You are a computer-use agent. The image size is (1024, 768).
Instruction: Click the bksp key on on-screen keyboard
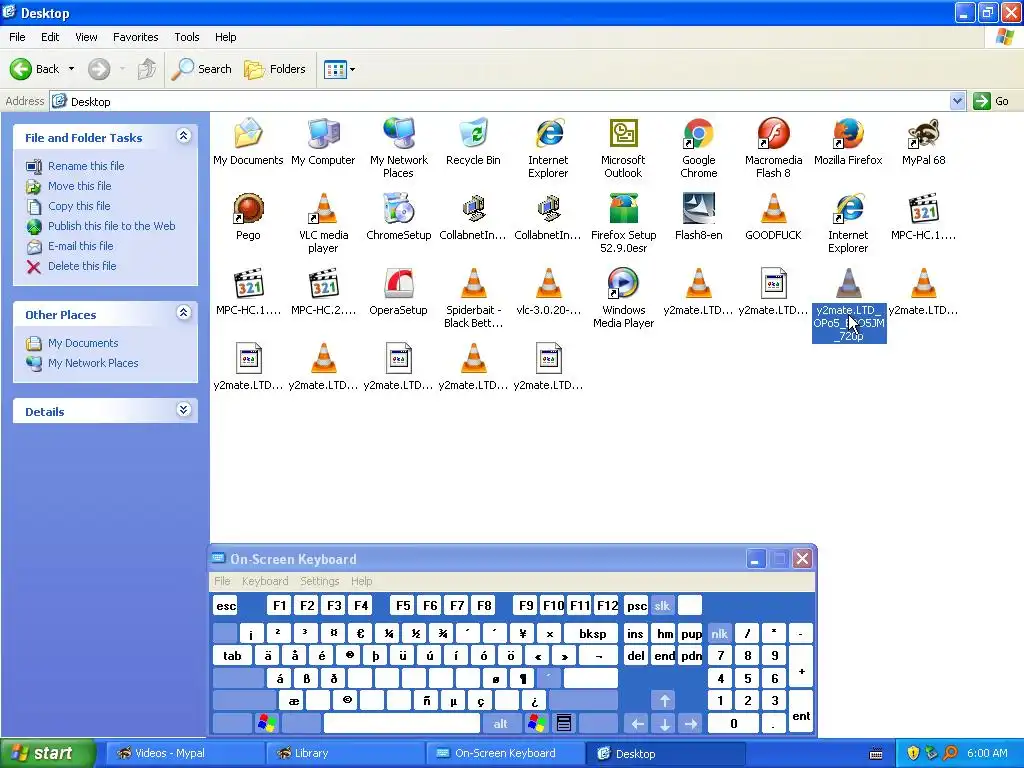pos(592,633)
